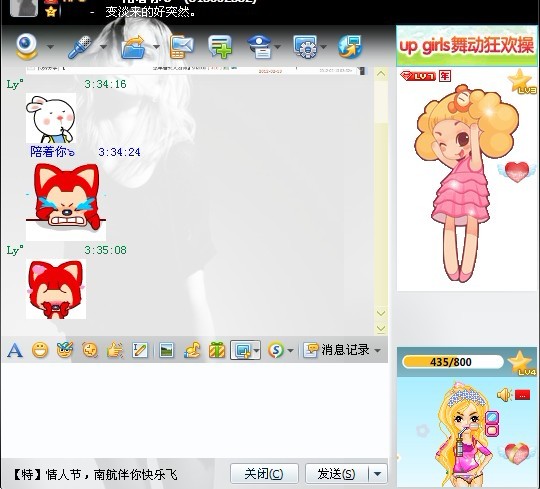Click the red chat bubble icon by speaker
The image size is (540, 489).
coord(522,395)
